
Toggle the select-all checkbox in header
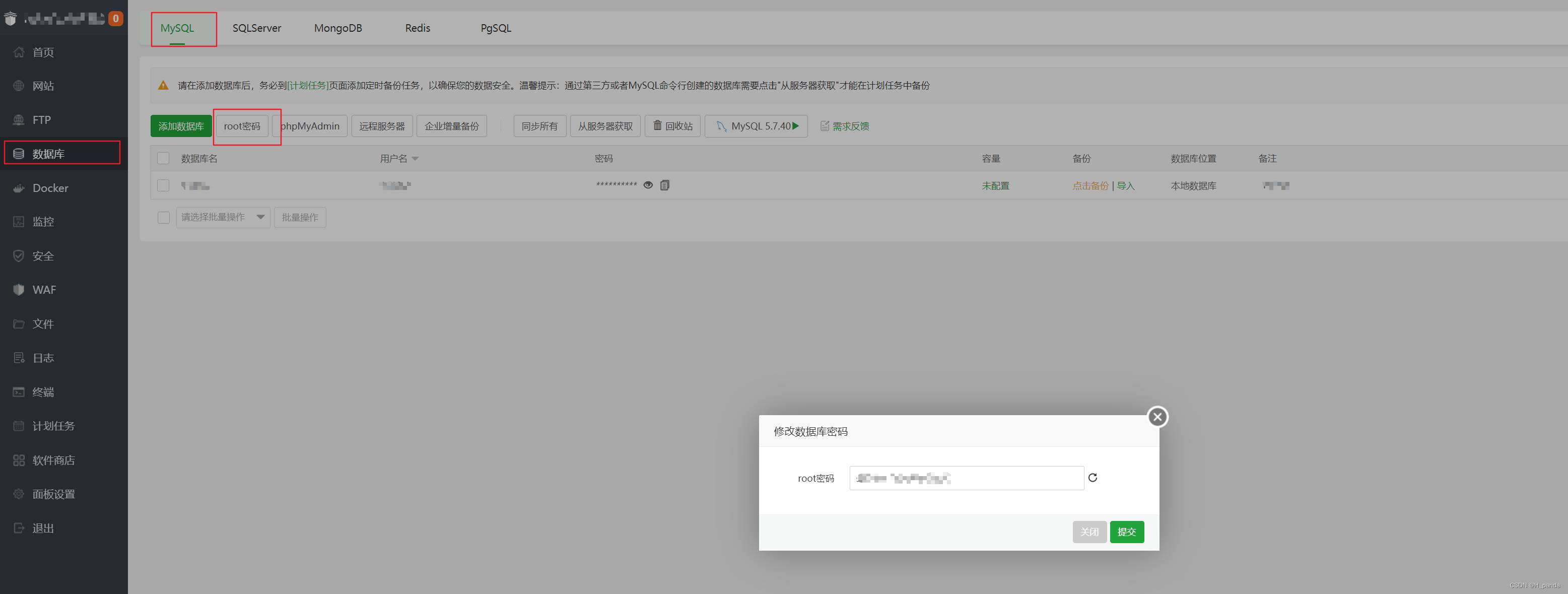(163, 158)
